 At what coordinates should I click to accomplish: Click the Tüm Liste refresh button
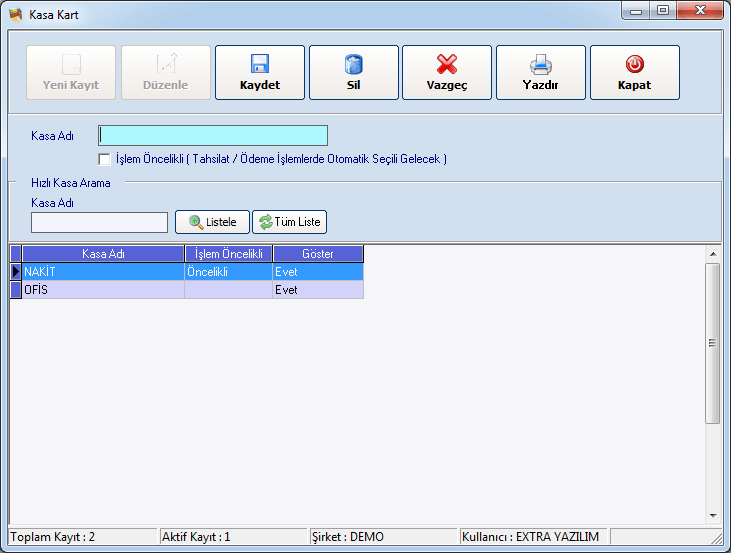(x=290, y=222)
